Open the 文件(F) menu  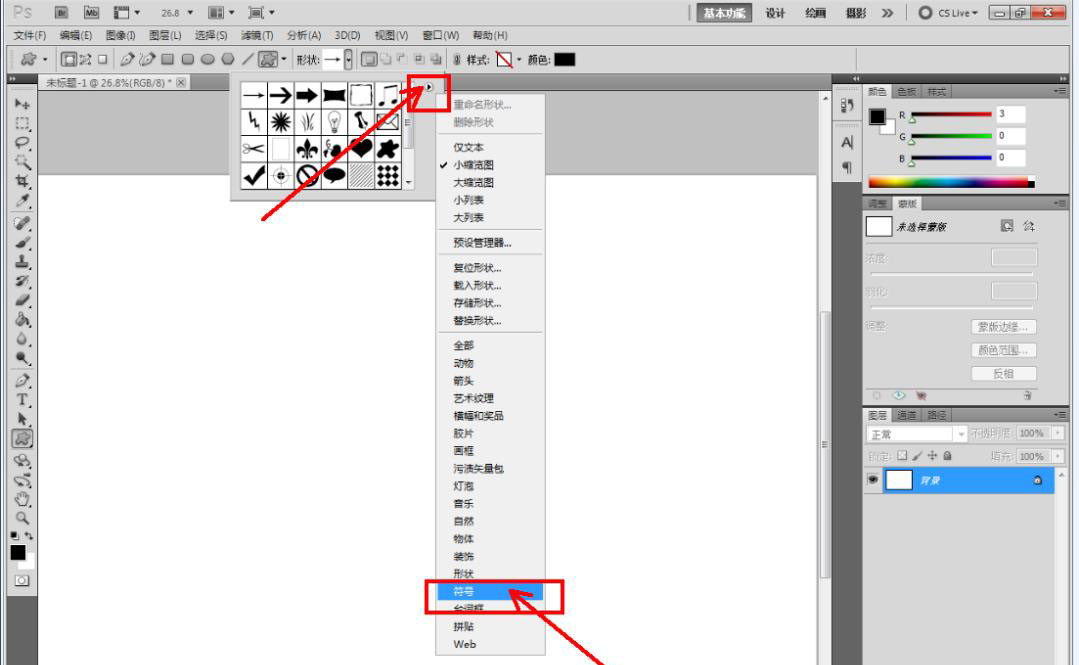click(x=30, y=35)
